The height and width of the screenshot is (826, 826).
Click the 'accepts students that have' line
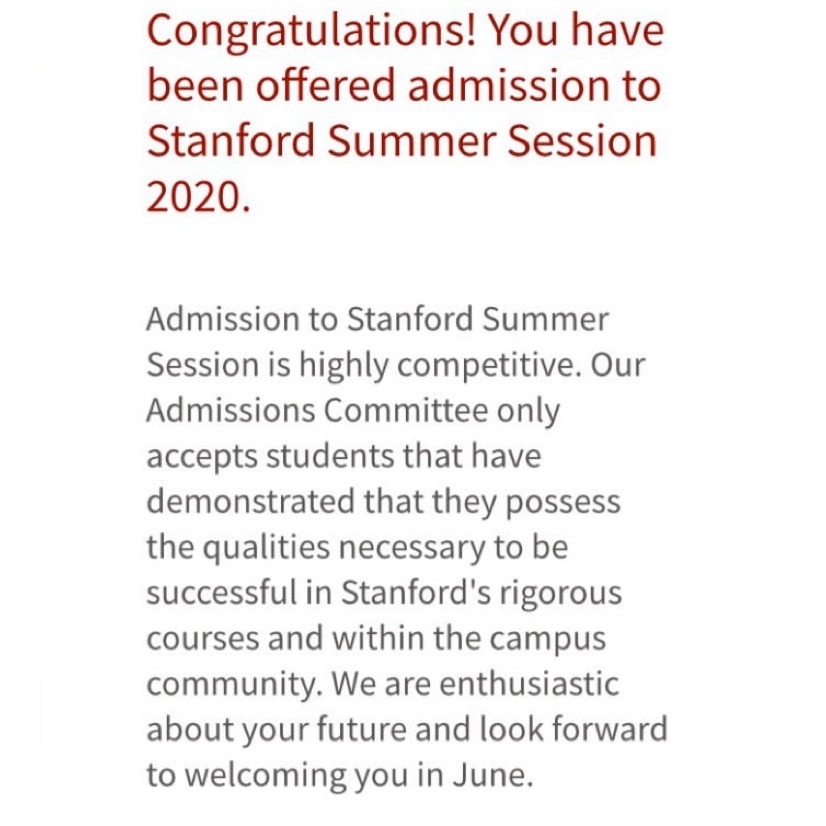pos(343,456)
